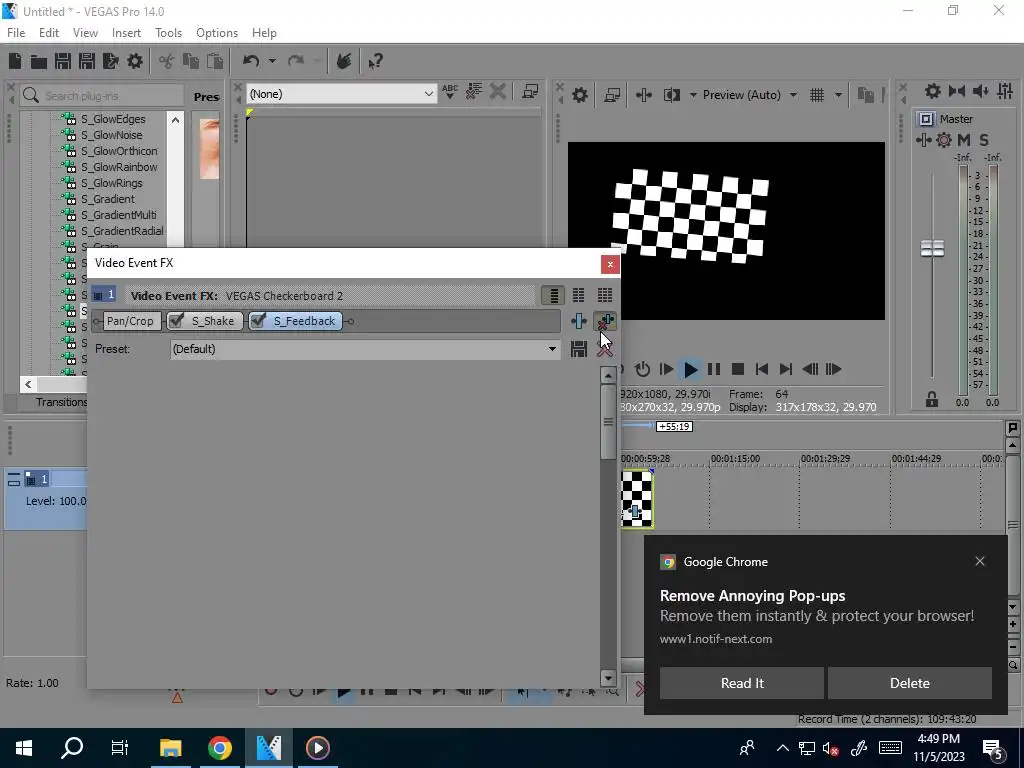The height and width of the screenshot is (768, 1024).
Task: Select S_GlowRainbow in plug-in list
Action: click(x=118, y=167)
